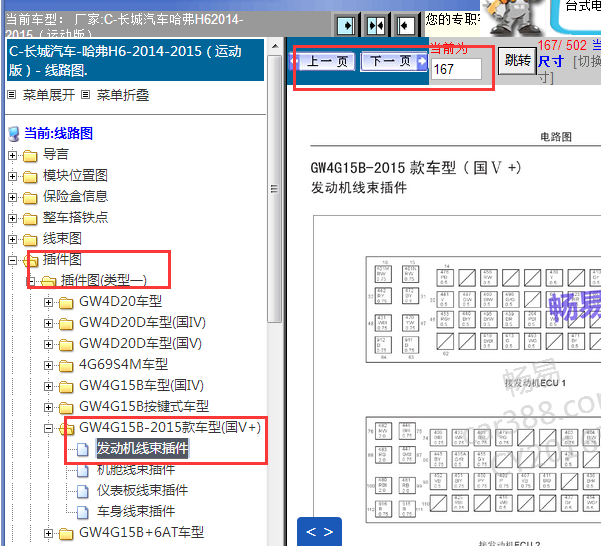Click the 机舱线束插件 document icon

click(x=82, y=471)
